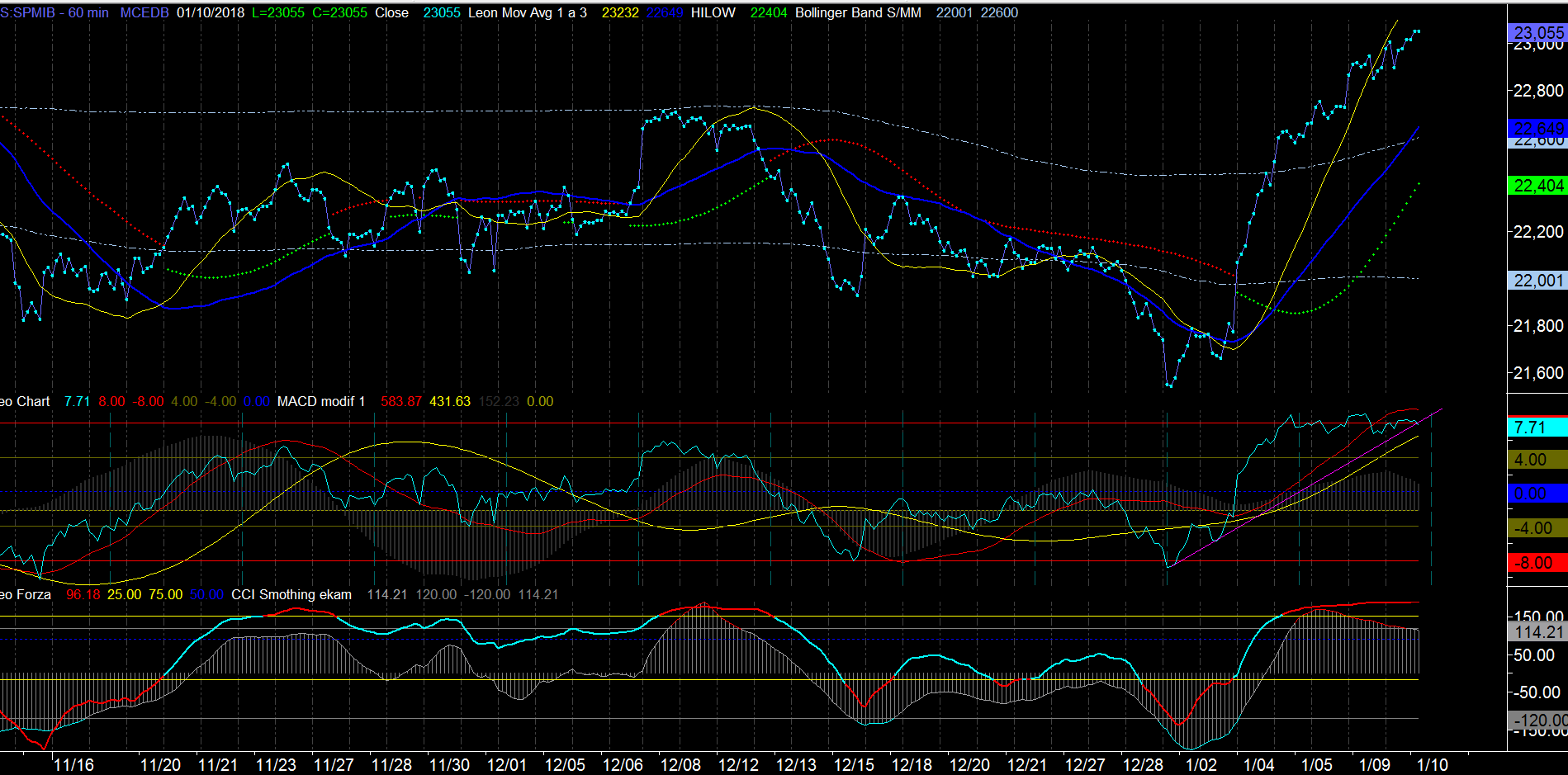Screen dimensions: 1568x775
Task: Click the yellow 23232 moving average value
Action: tap(620, 12)
